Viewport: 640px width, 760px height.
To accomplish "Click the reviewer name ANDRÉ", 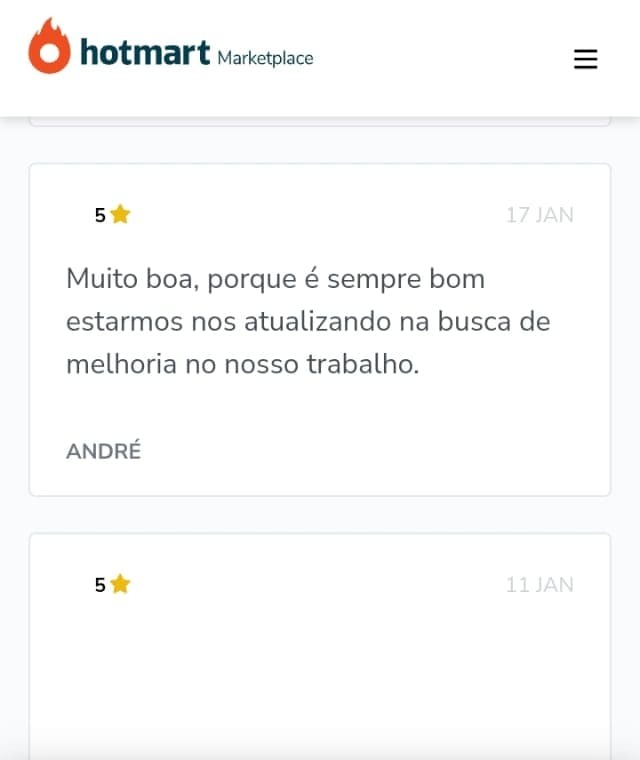I will click(x=103, y=450).
